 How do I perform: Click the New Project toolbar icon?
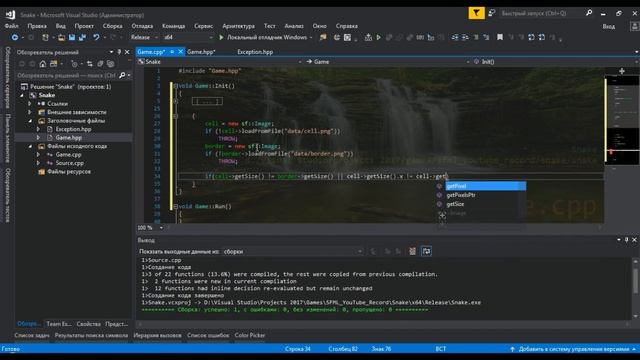(45, 38)
